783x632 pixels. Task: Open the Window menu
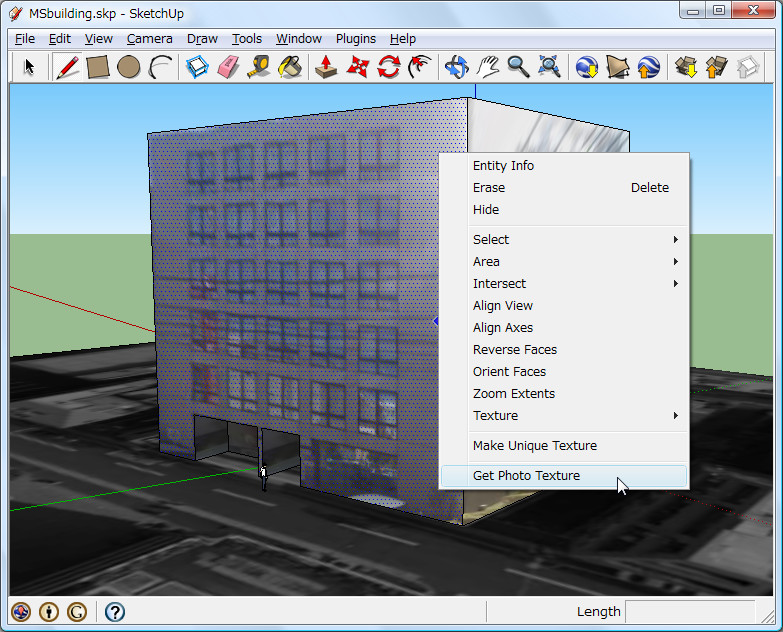pos(299,38)
